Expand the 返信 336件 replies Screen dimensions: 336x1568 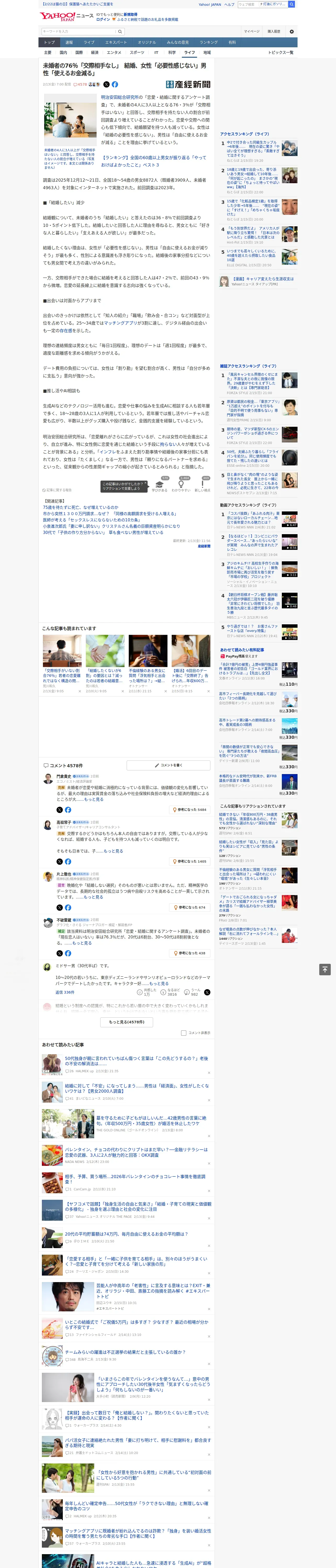(x=65, y=992)
